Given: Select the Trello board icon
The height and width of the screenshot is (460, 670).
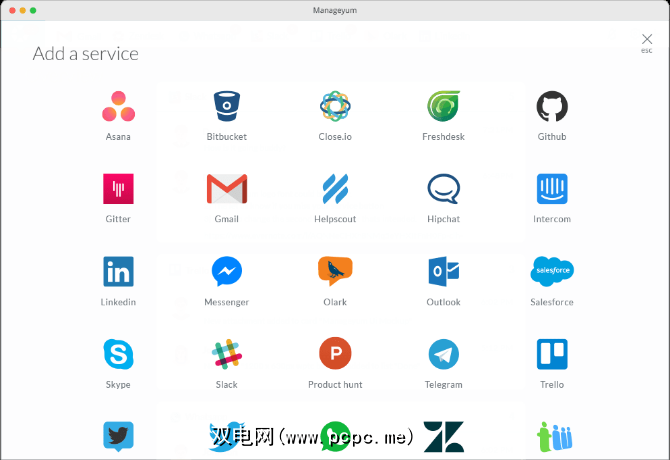Looking at the screenshot, I should coord(552,354).
